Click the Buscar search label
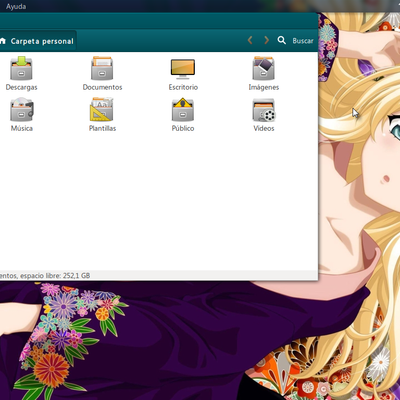The width and height of the screenshot is (400, 400). coord(303,41)
